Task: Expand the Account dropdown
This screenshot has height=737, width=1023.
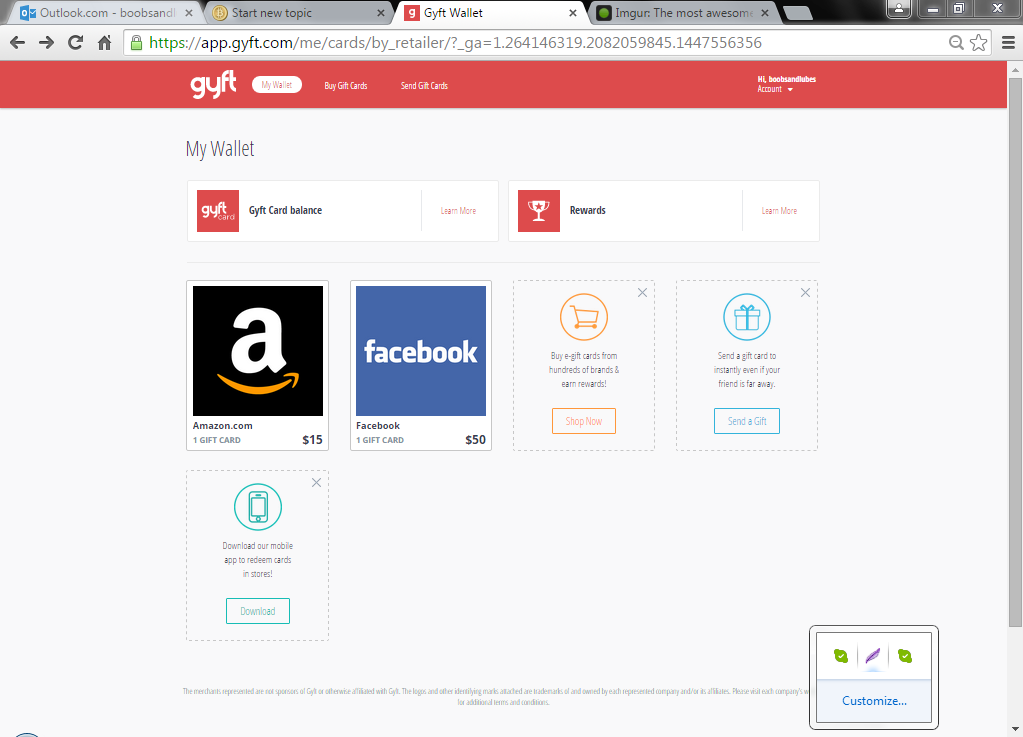Action: pos(775,89)
